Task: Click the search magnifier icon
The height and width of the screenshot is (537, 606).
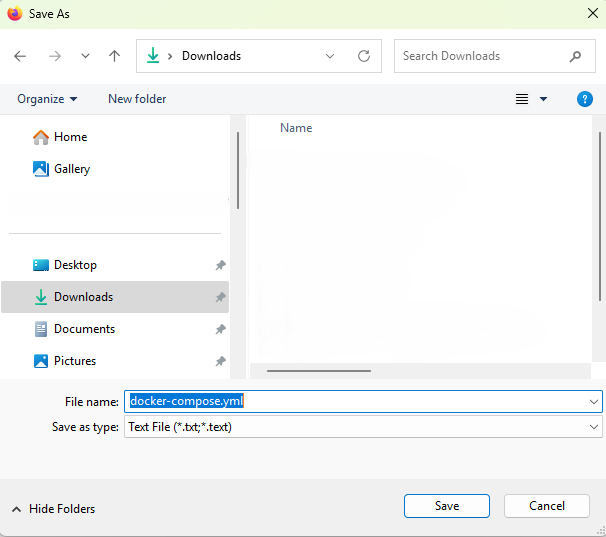Action: [x=575, y=56]
